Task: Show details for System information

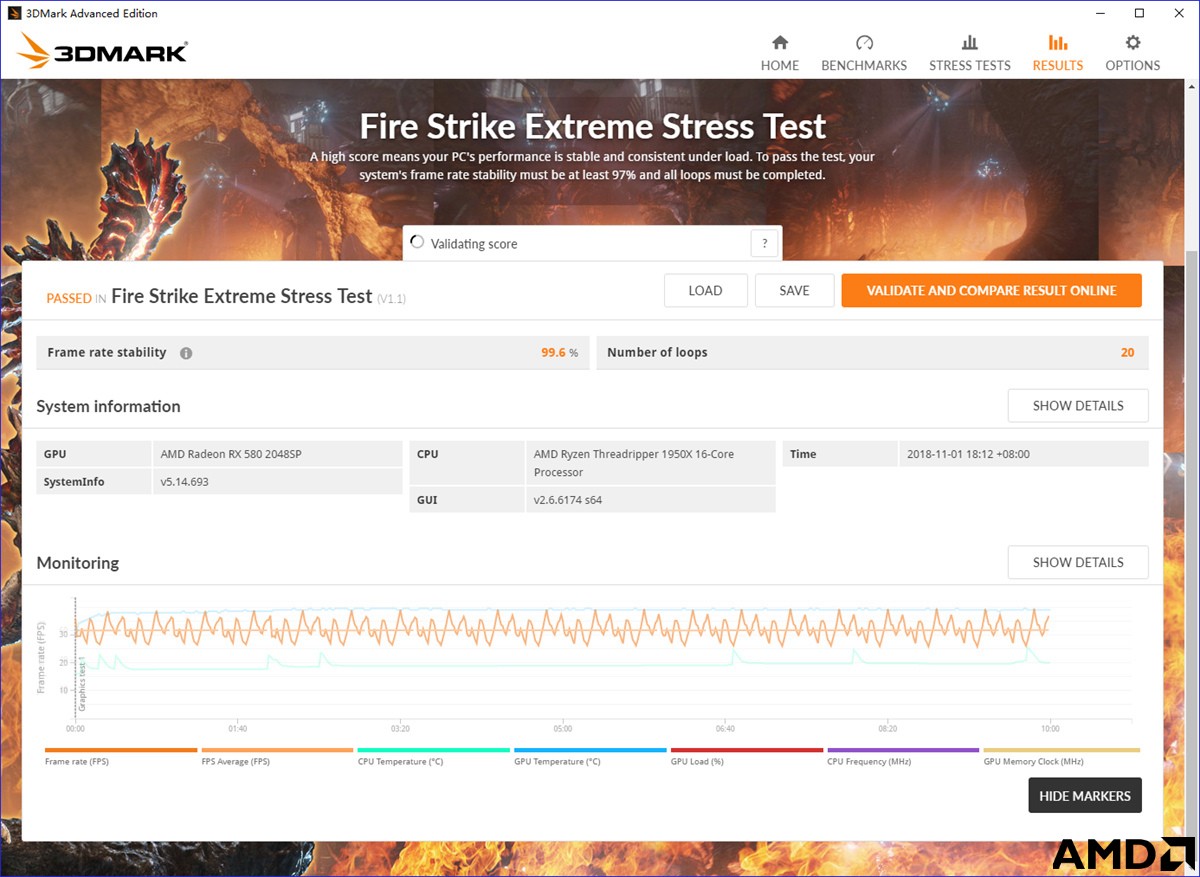Action: (1078, 406)
